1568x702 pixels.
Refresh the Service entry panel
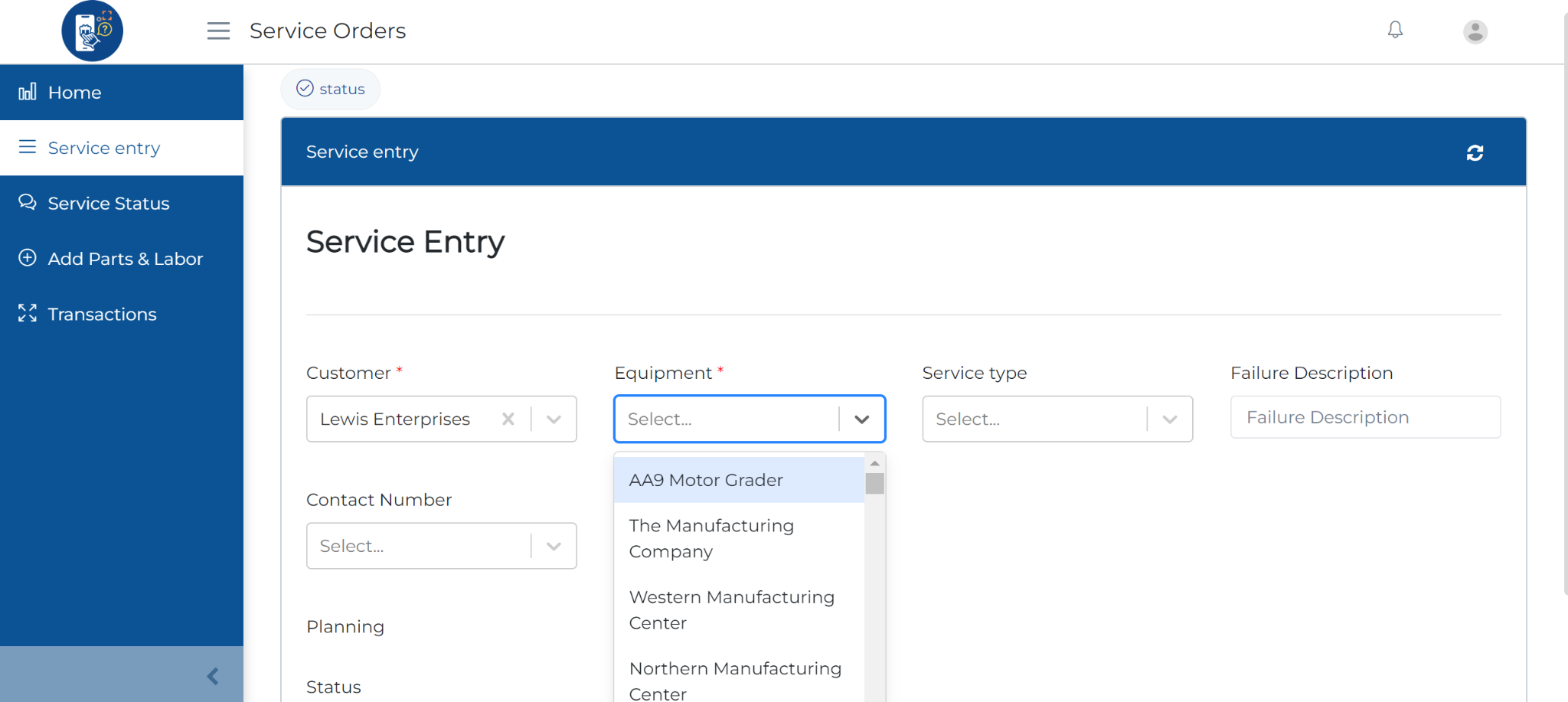[1475, 152]
